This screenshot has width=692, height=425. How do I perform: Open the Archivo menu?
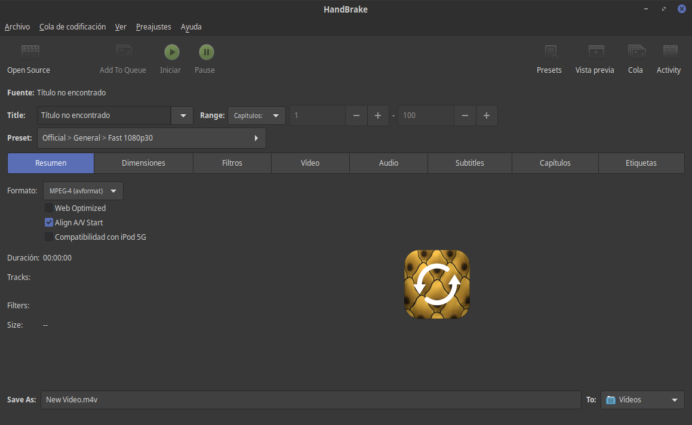tap(17, 27)
